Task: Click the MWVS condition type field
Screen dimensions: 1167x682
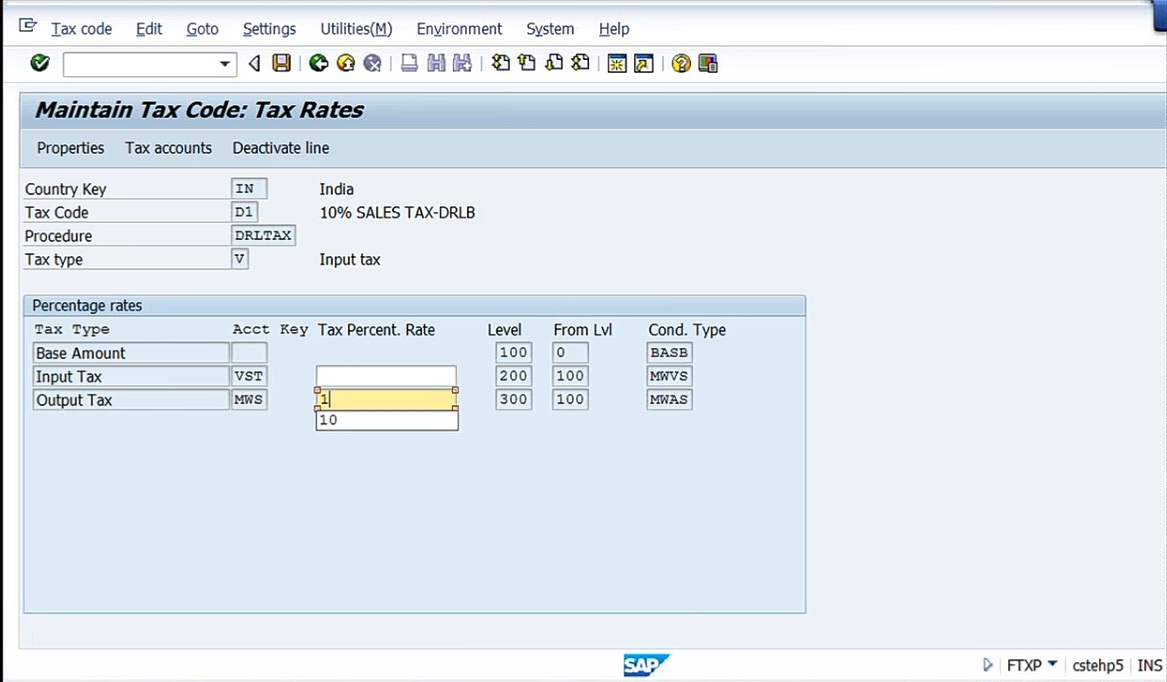Action: click(669, 376)
